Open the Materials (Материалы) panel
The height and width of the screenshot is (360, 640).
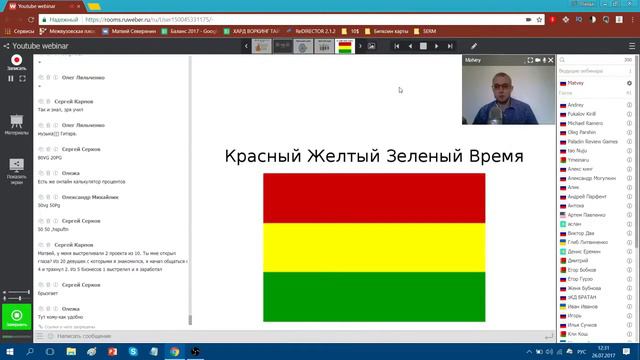pyautogui.click(x=16, y=124)
